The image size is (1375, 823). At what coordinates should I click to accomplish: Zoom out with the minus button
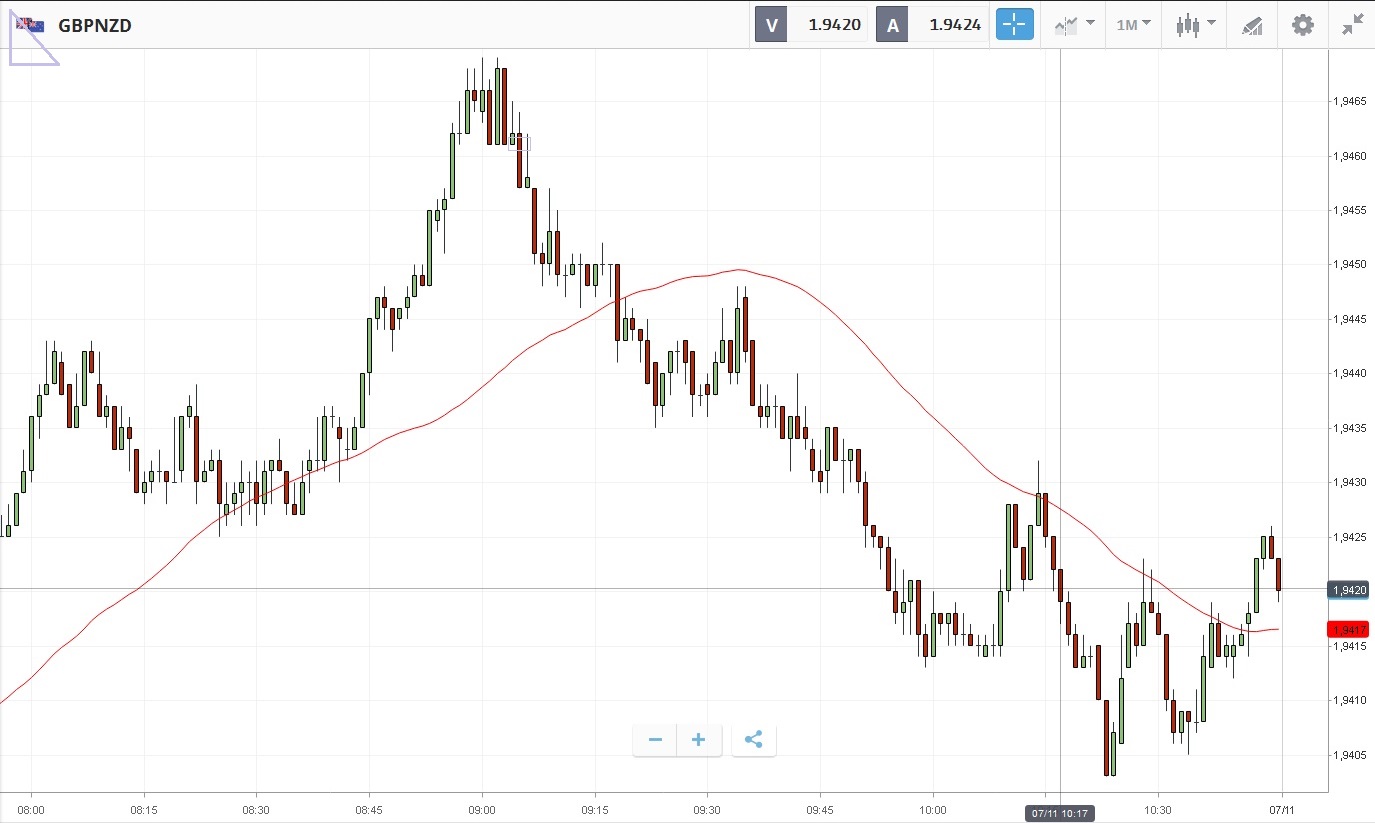point(655,740)
